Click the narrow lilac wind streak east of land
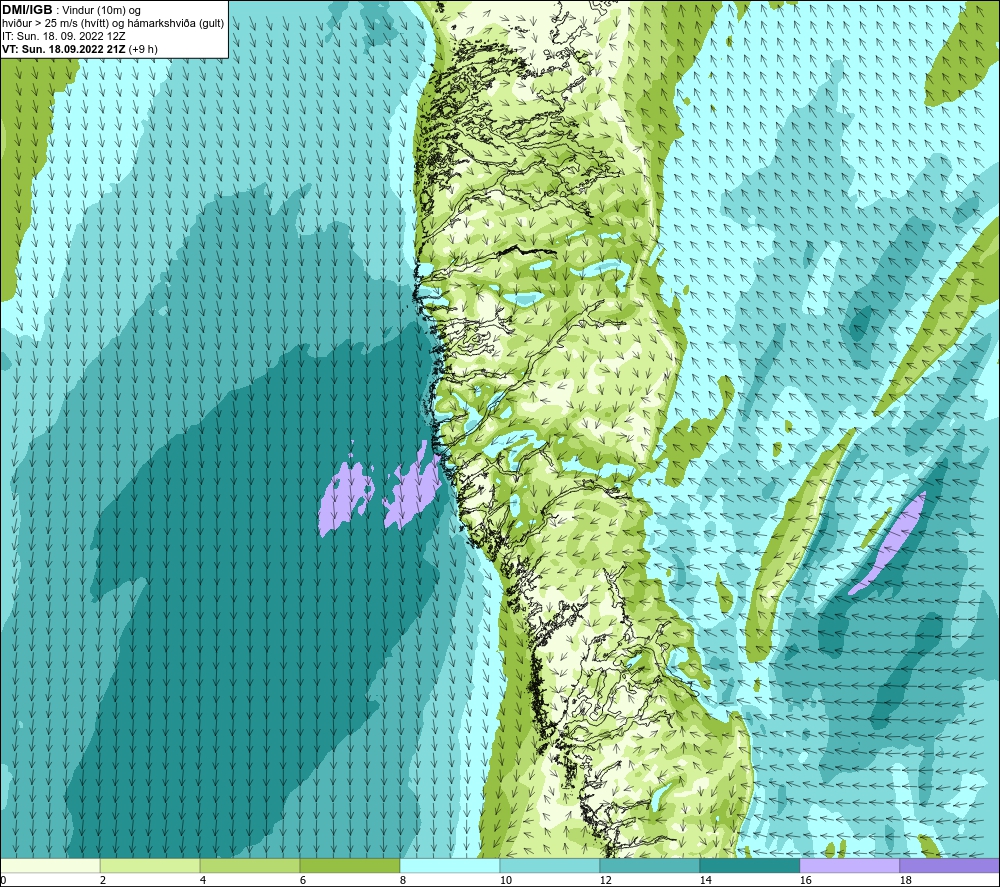 tap(890, 543)
